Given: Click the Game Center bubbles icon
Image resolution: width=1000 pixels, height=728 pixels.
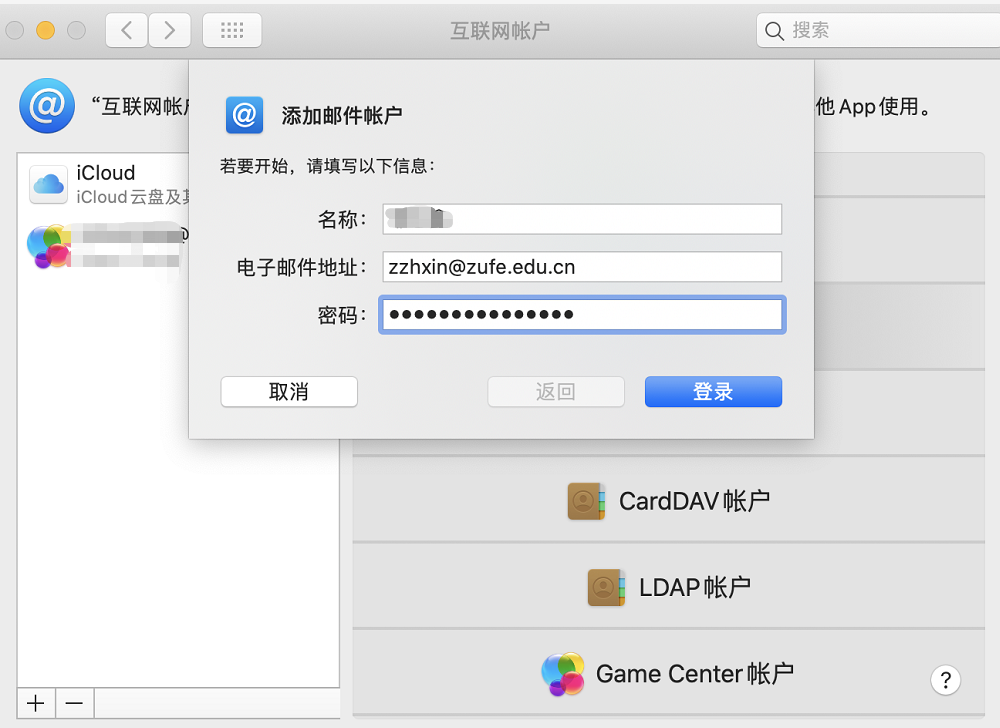Looking at the screenshot, I should click(562, 674).
